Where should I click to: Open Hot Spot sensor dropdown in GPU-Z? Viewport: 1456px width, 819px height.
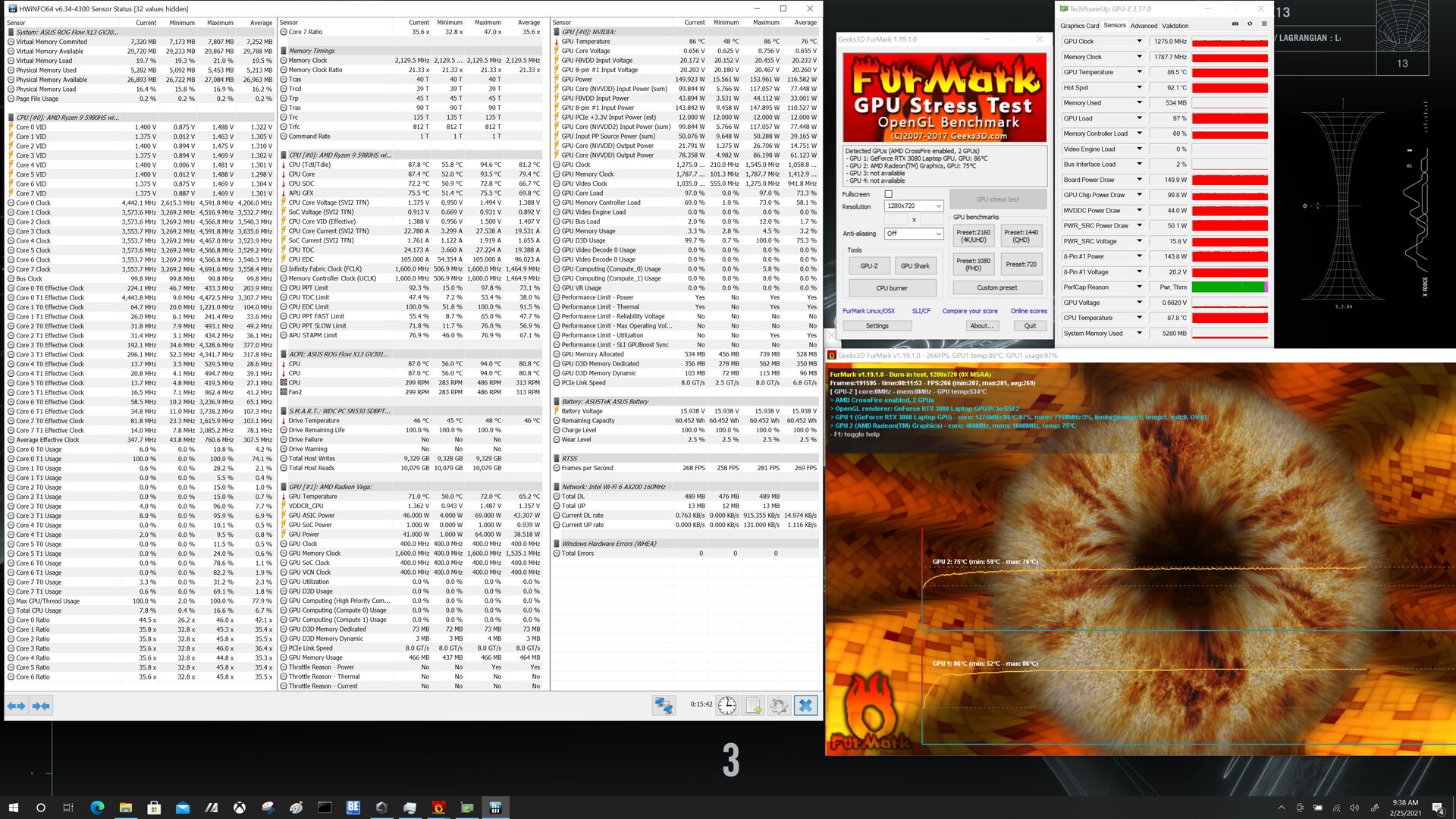point(1139,87)
